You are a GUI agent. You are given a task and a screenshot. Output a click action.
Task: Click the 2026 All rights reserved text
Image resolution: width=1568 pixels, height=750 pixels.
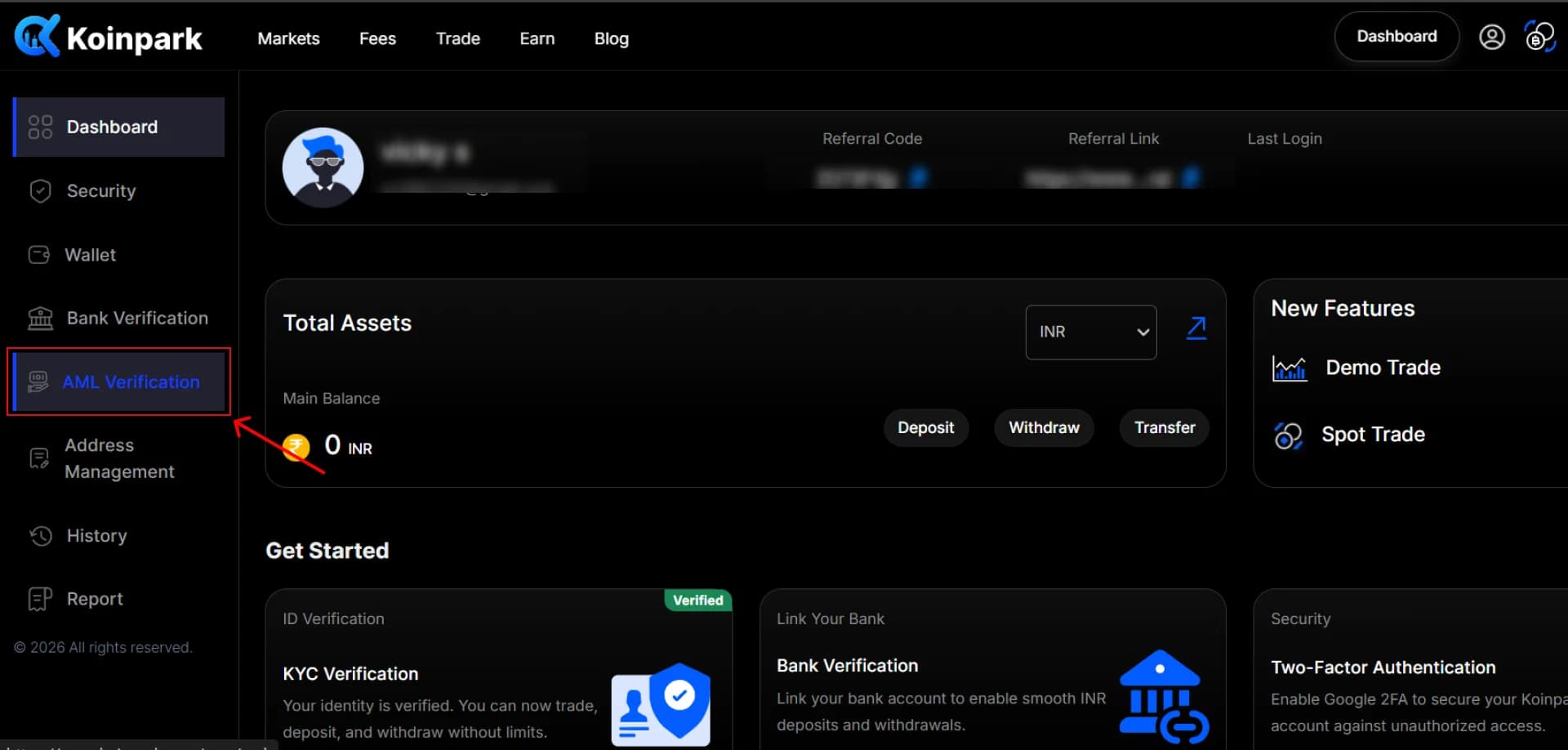103,648
